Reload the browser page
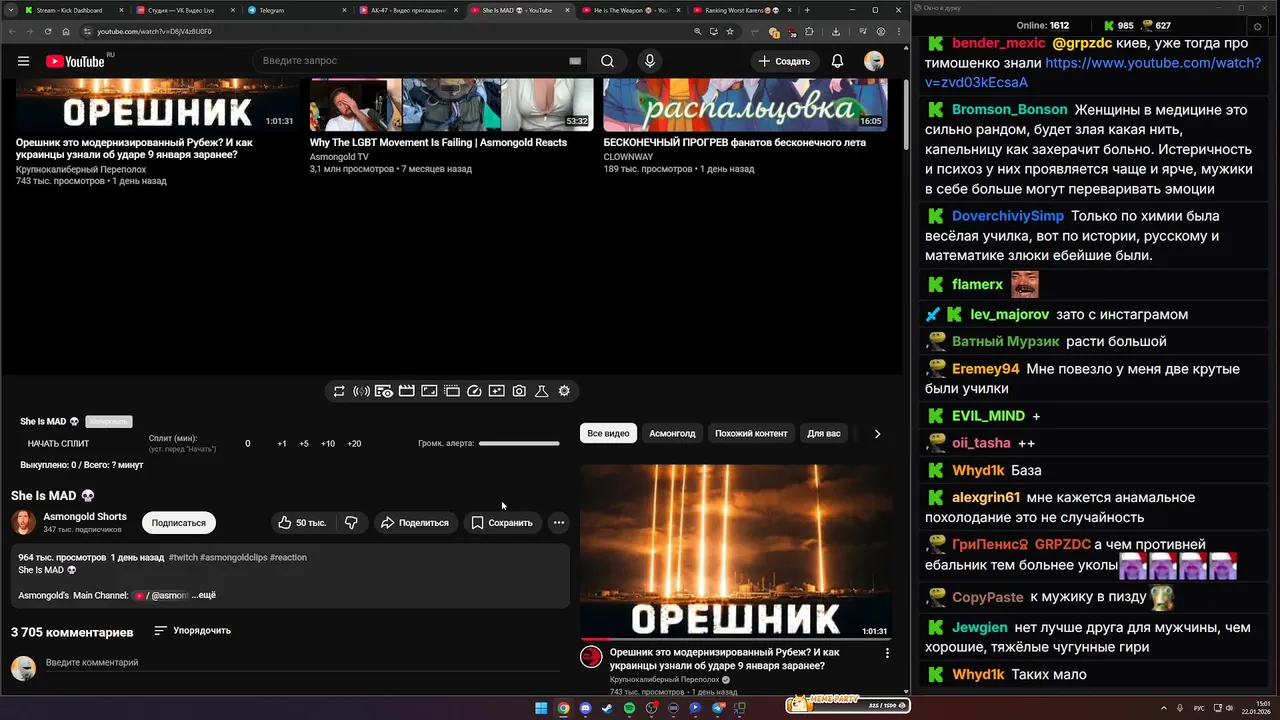Screen dimensions: 1280x720 (x=47, y=31)
